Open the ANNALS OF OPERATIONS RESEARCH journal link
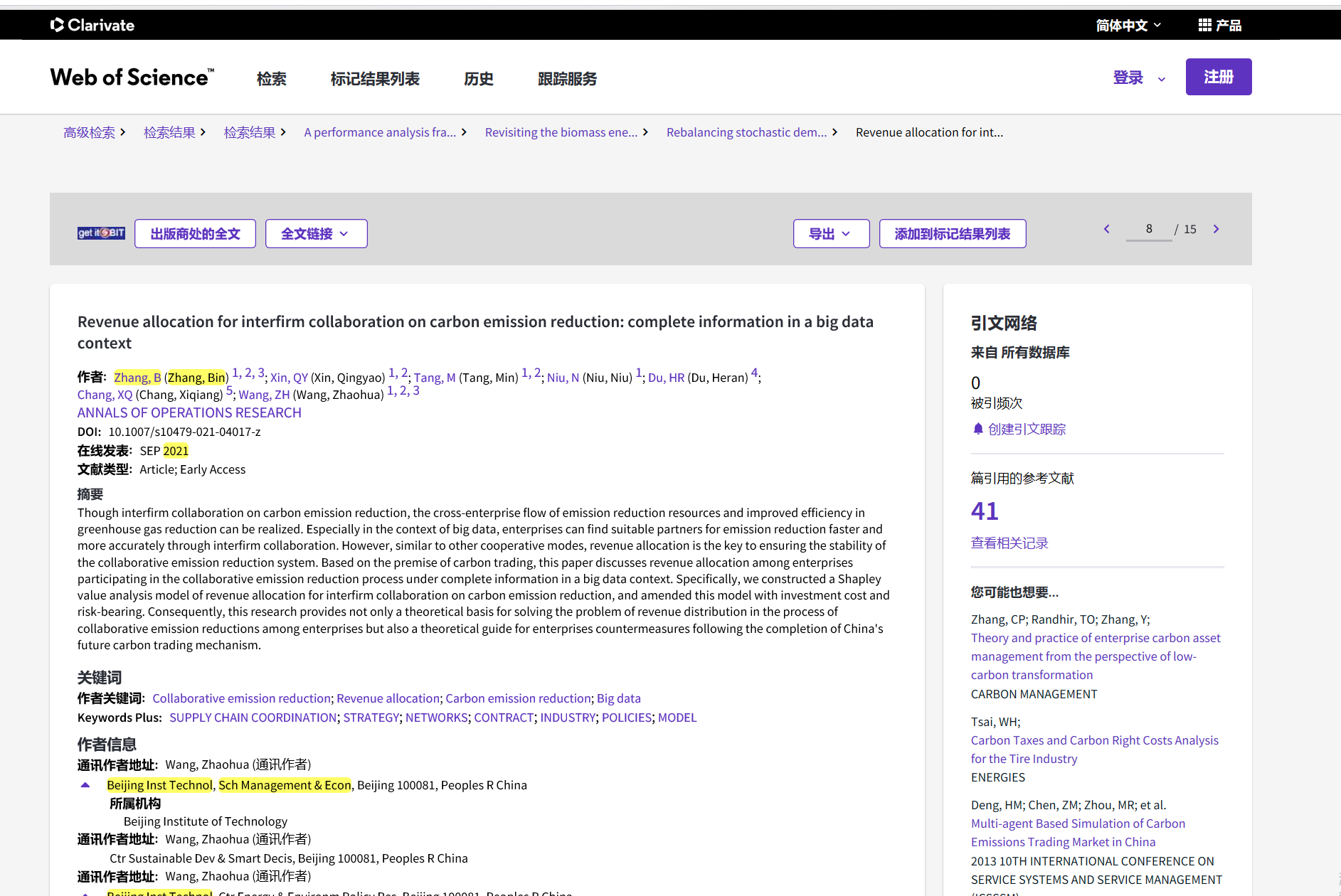 pos(189,412)
